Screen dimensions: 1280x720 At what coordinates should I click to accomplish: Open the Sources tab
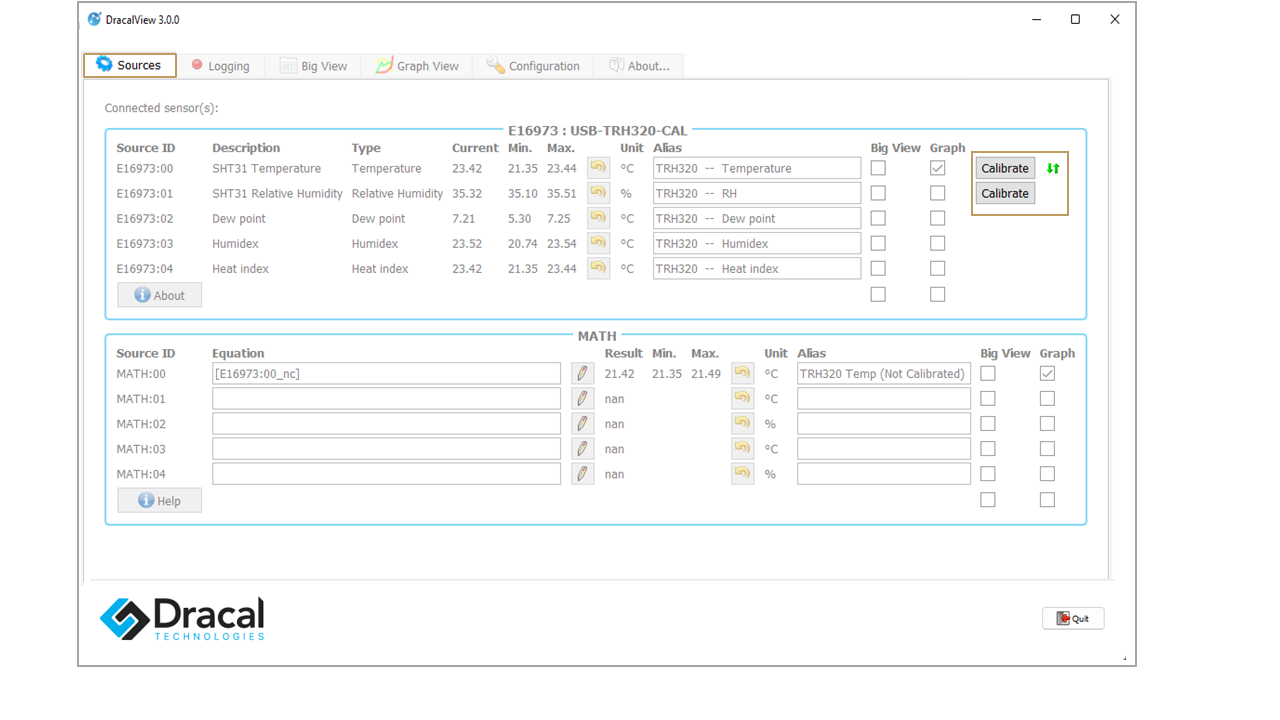coord(130,65)
